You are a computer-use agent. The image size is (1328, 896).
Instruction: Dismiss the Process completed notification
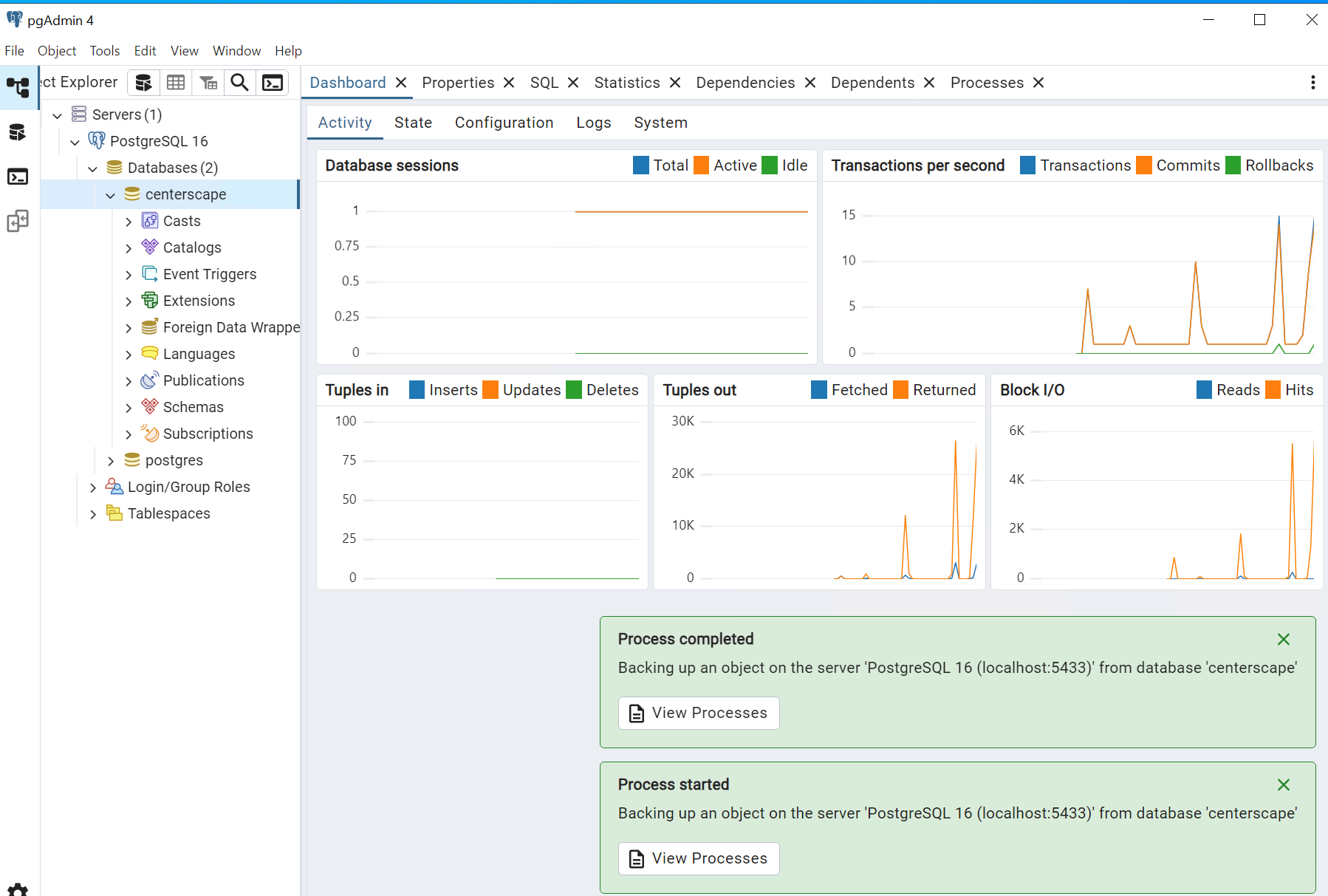click(1283, 640)
